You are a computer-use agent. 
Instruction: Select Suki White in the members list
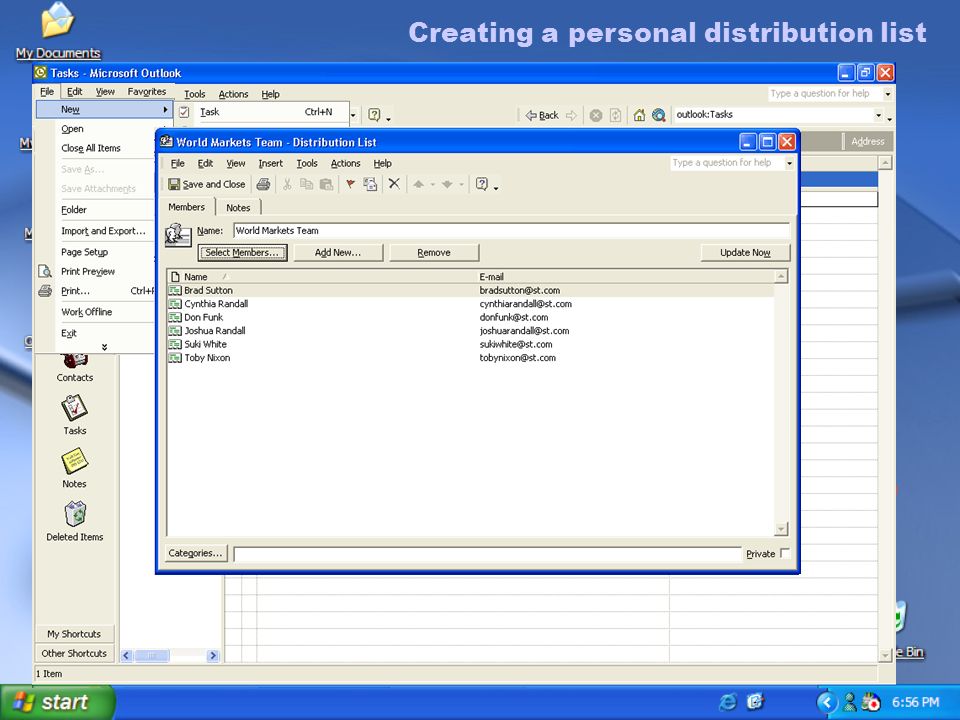click(470, 344)
